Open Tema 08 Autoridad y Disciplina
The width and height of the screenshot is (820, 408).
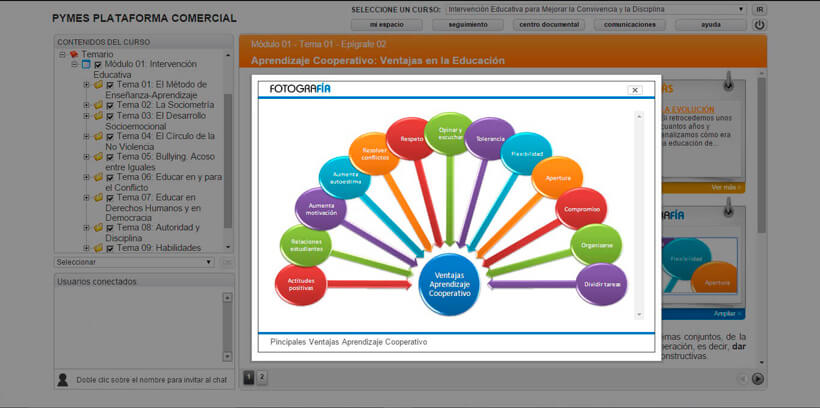[x=153, y=233]
